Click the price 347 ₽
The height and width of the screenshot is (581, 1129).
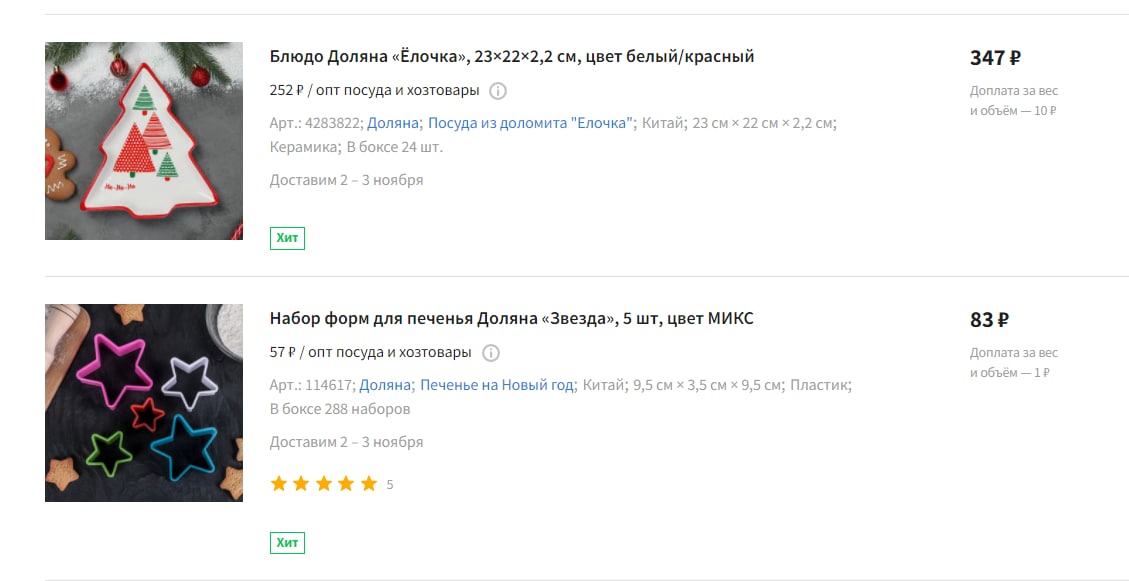[995, 58]
